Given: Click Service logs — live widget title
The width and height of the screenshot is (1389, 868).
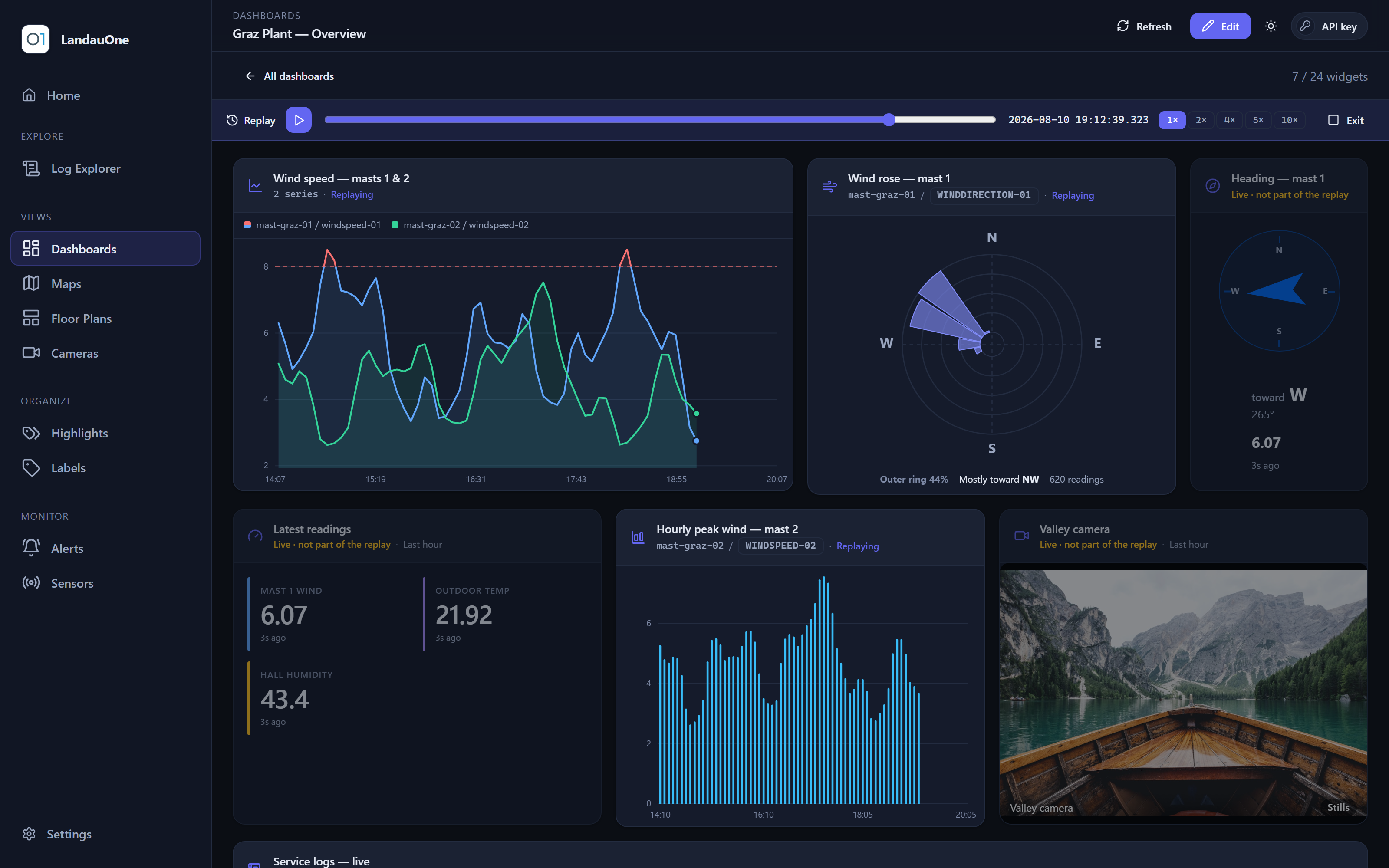Looking at the screenshot, I should tap(321, 861).
